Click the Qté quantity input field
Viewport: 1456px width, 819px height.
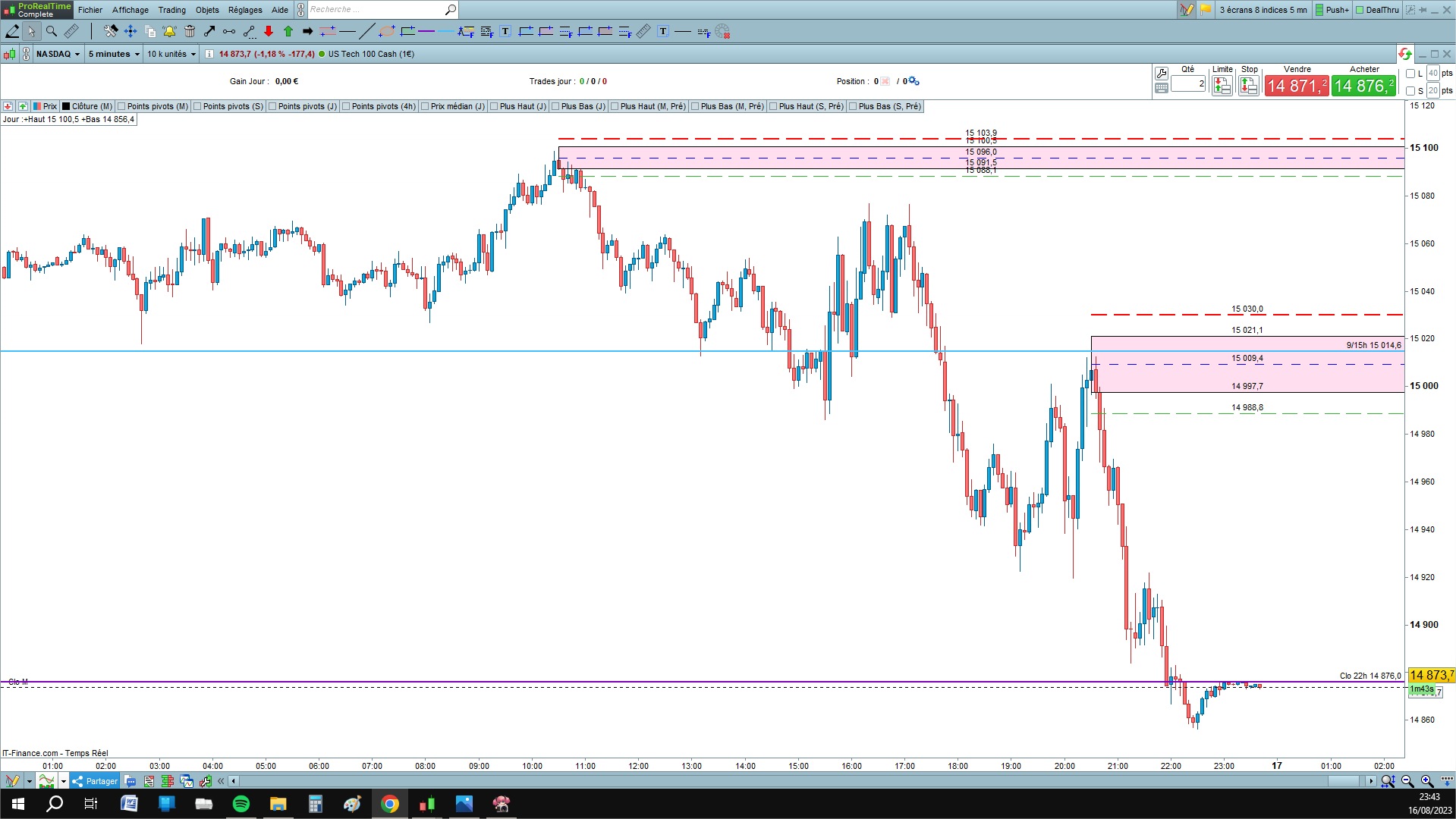(x=1188, y=83)
